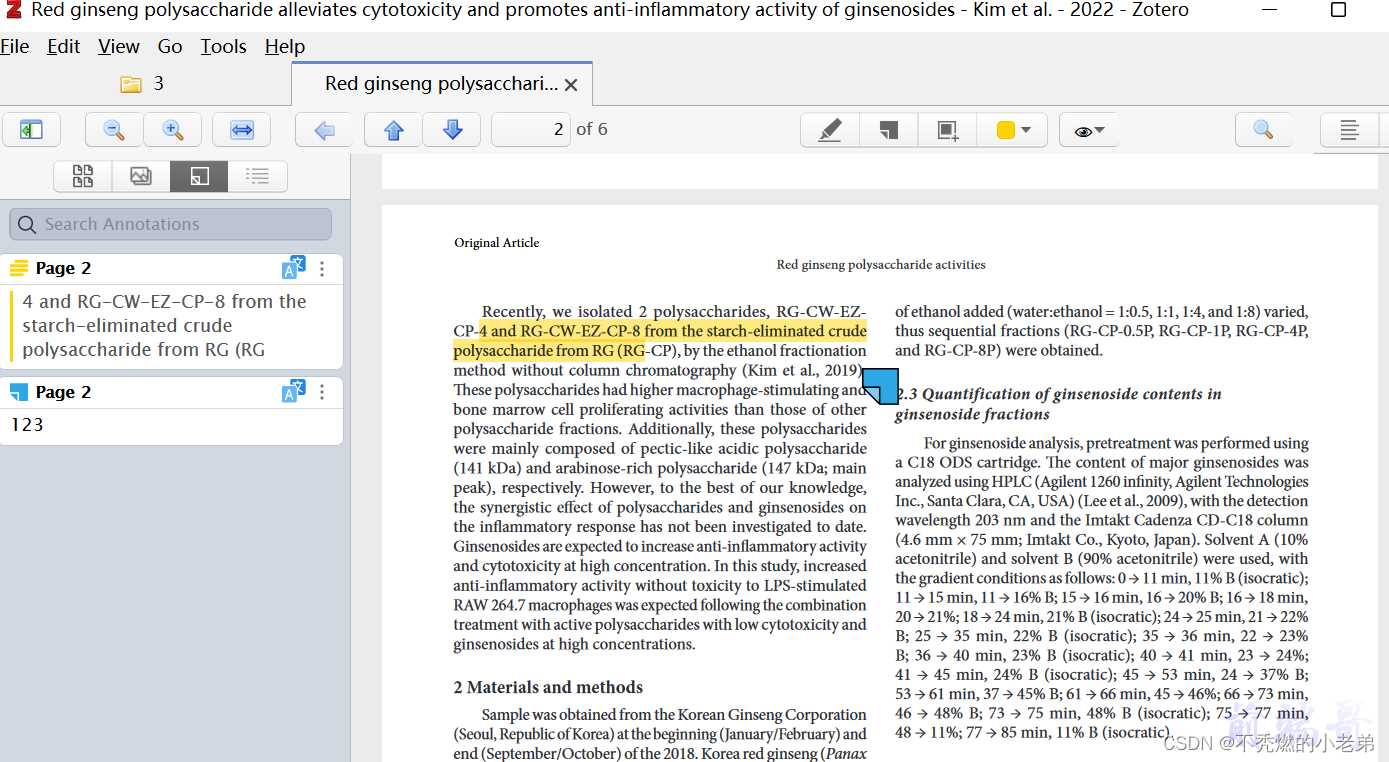Open the Edit menu

(63, 46)
